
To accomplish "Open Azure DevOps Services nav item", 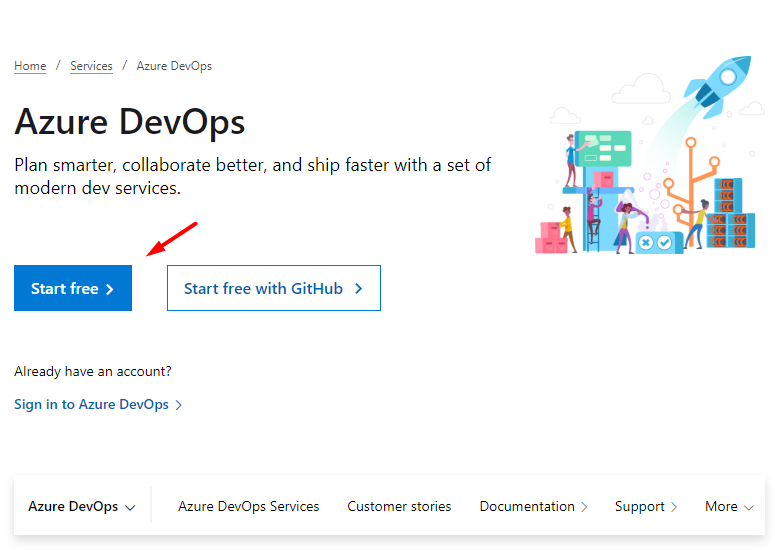I will 249,507.
